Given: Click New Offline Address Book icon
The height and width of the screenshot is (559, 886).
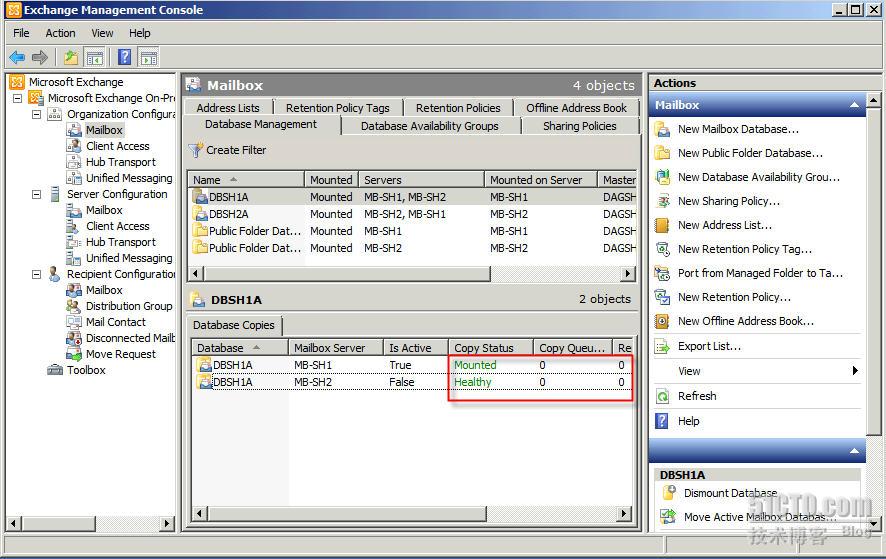Looking at the screenshot, I should pyautogui.click(x=662, y=322).
